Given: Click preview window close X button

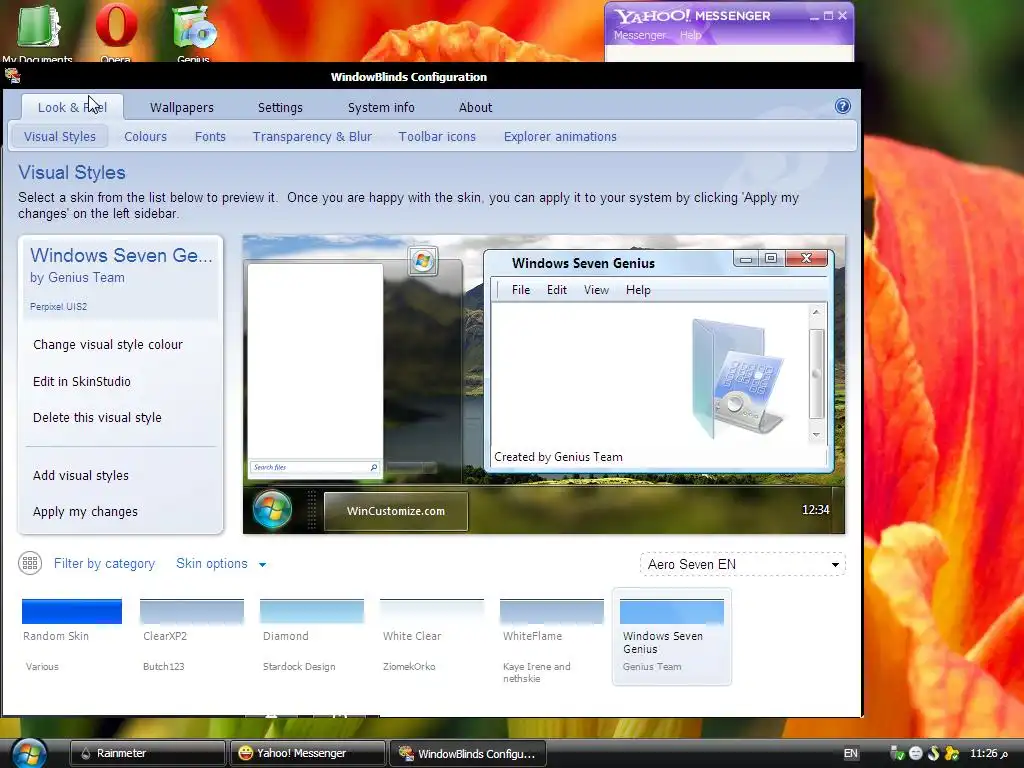Looking at the screenshot, I should 807,258.
